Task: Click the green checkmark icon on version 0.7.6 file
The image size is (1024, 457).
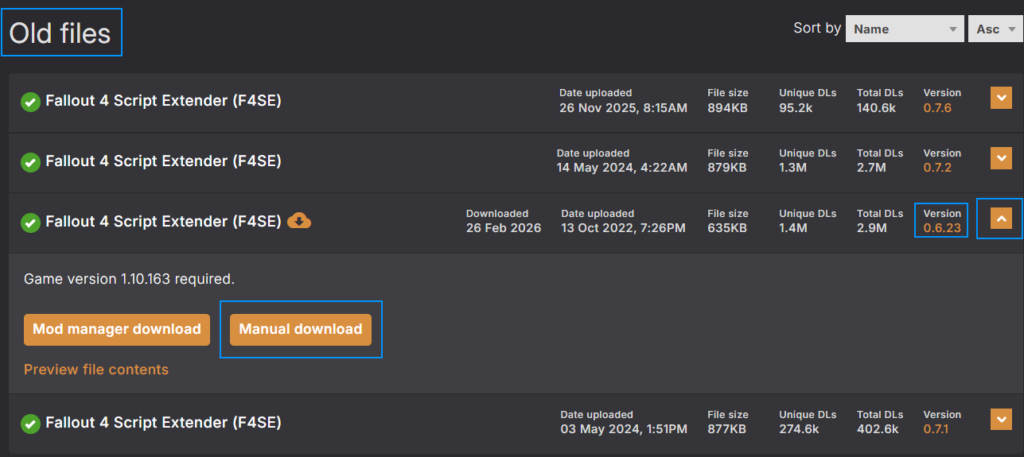Action: tap(31, 101)
